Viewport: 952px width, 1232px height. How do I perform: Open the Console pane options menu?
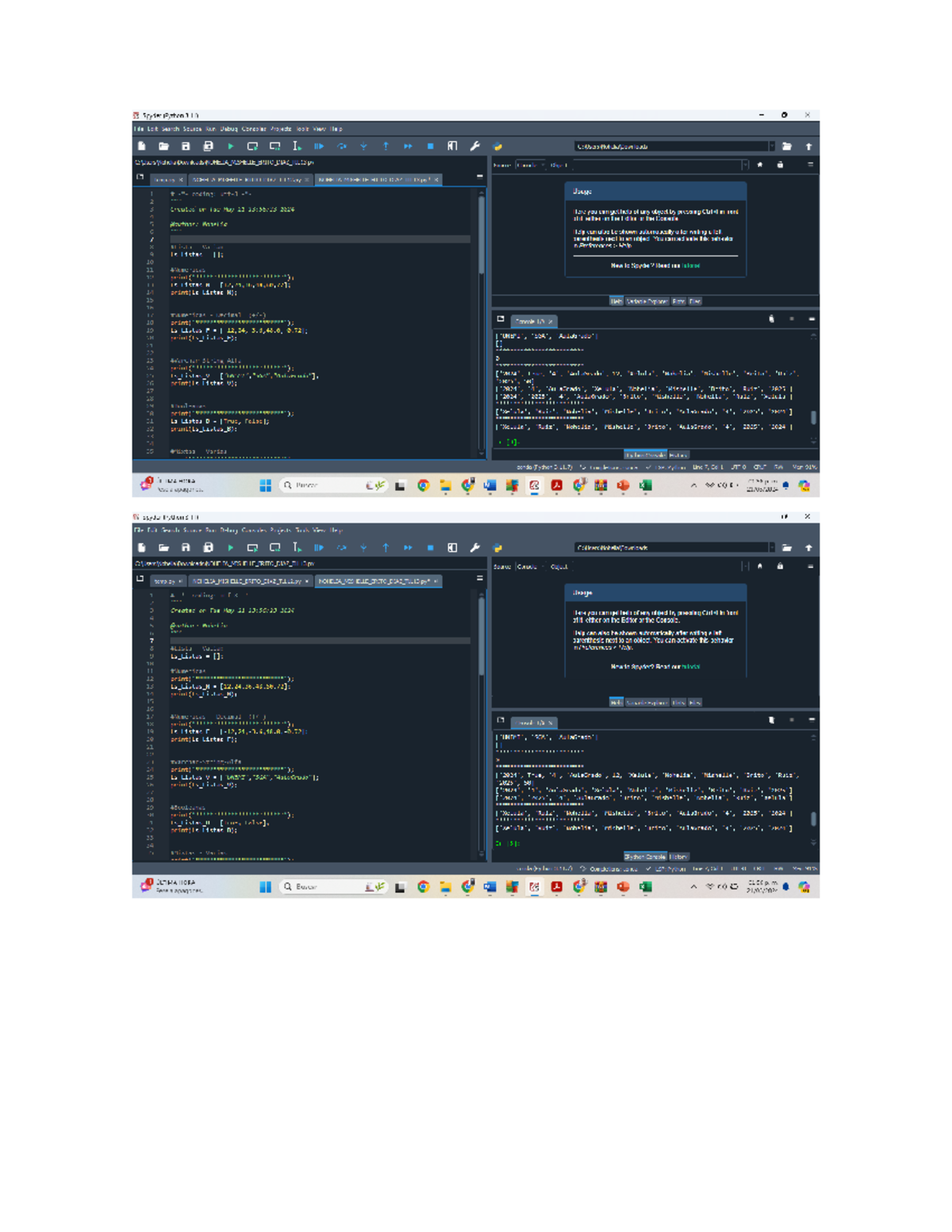810,320
